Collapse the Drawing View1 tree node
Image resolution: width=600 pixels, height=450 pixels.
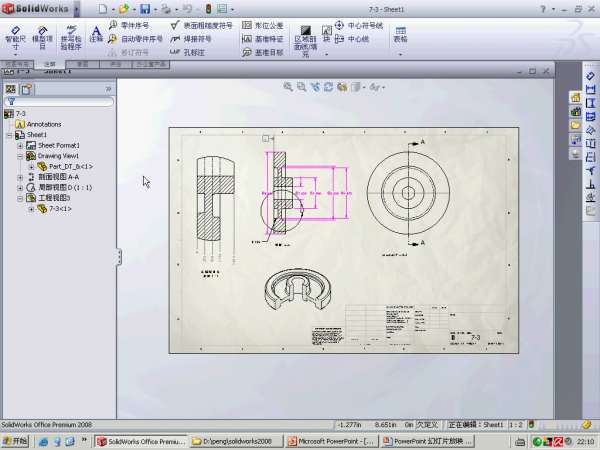pyautogui.click(x=20, y=156)
